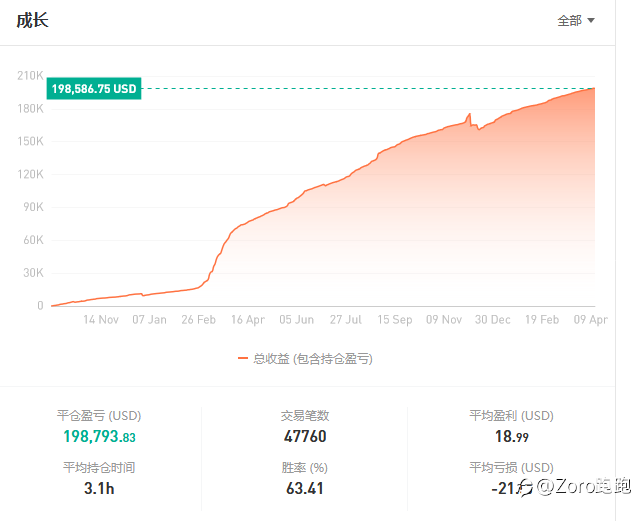Click the chart line peak at the right end
This screenshot has width=639, height=521.
[x=594, y=88]
